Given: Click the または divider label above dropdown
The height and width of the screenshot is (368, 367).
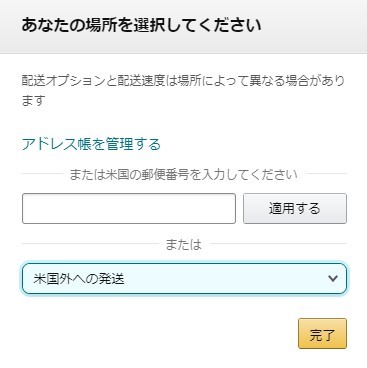Looking at the screenshot, I should [x=184, y=244].
